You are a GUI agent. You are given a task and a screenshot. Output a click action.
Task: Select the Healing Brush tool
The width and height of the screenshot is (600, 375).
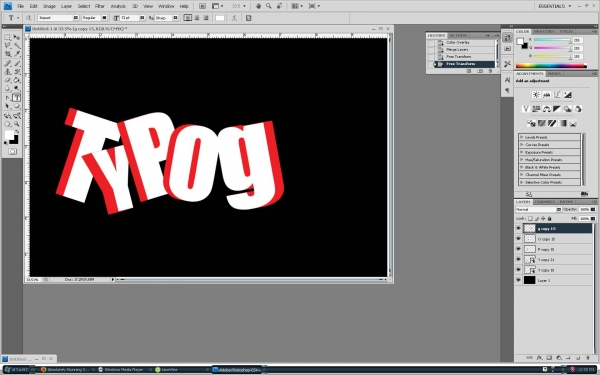pyautogui.click(x=7, y=64)
